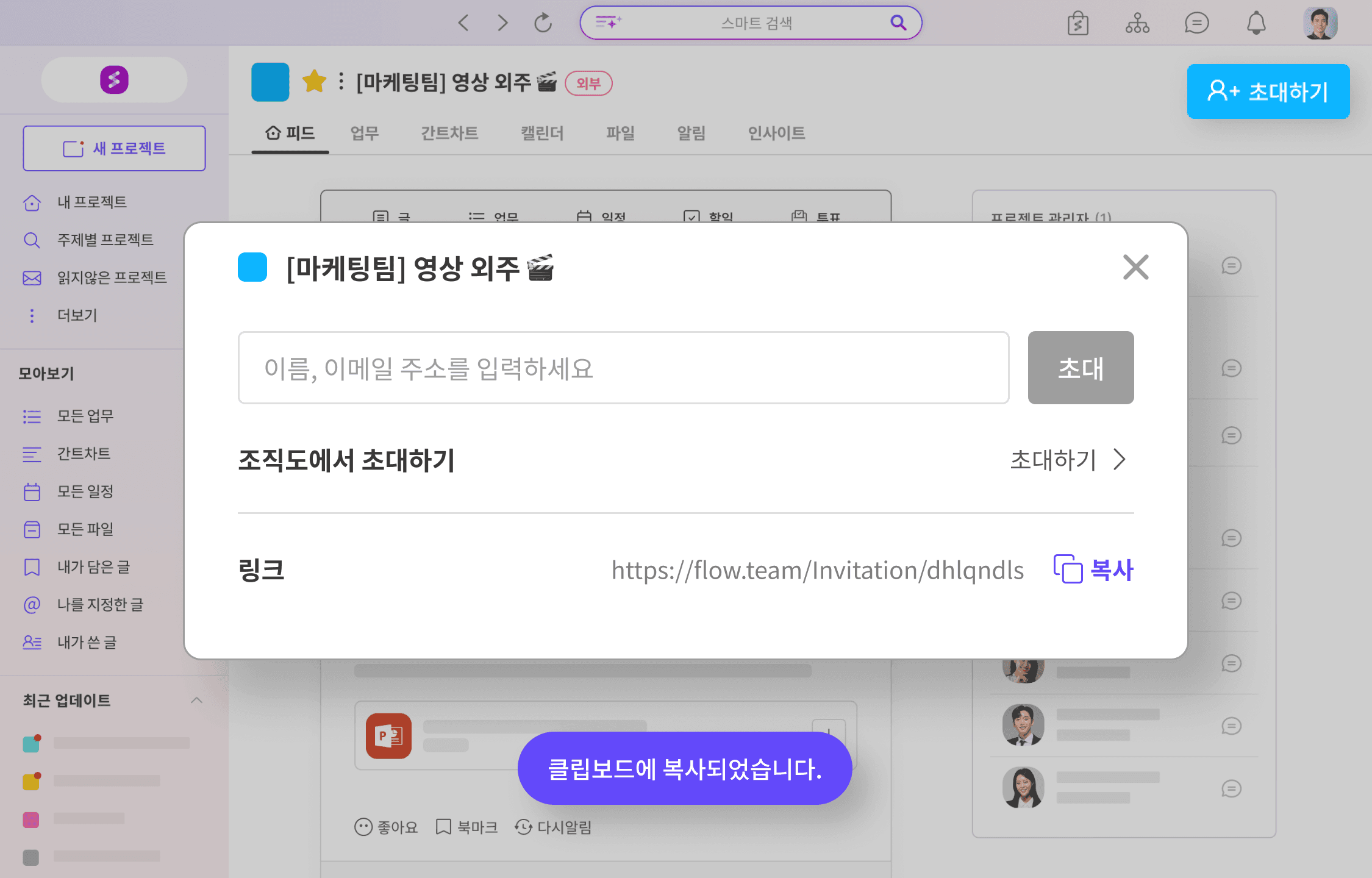The width and height of the screenshot is (1372, 878).
Task: Open organization chart icon in top bar
Action: point(1137,23)
